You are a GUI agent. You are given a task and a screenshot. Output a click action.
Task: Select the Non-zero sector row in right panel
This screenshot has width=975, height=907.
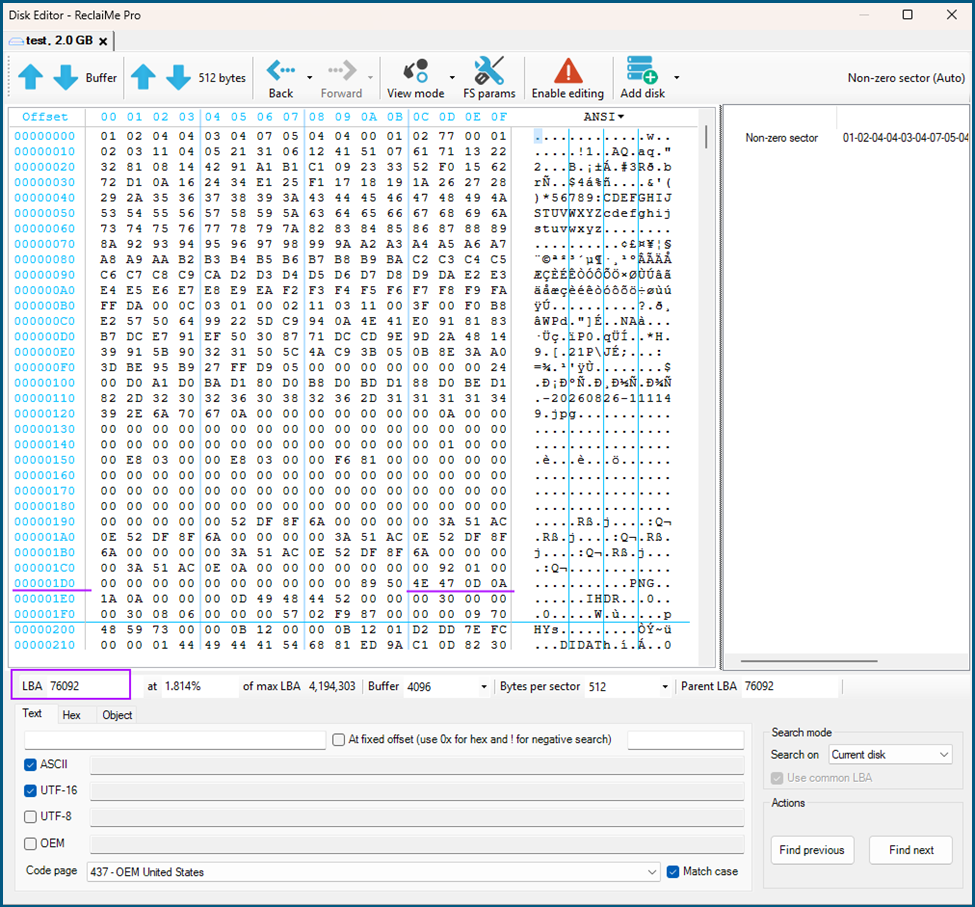pos(847,138)
